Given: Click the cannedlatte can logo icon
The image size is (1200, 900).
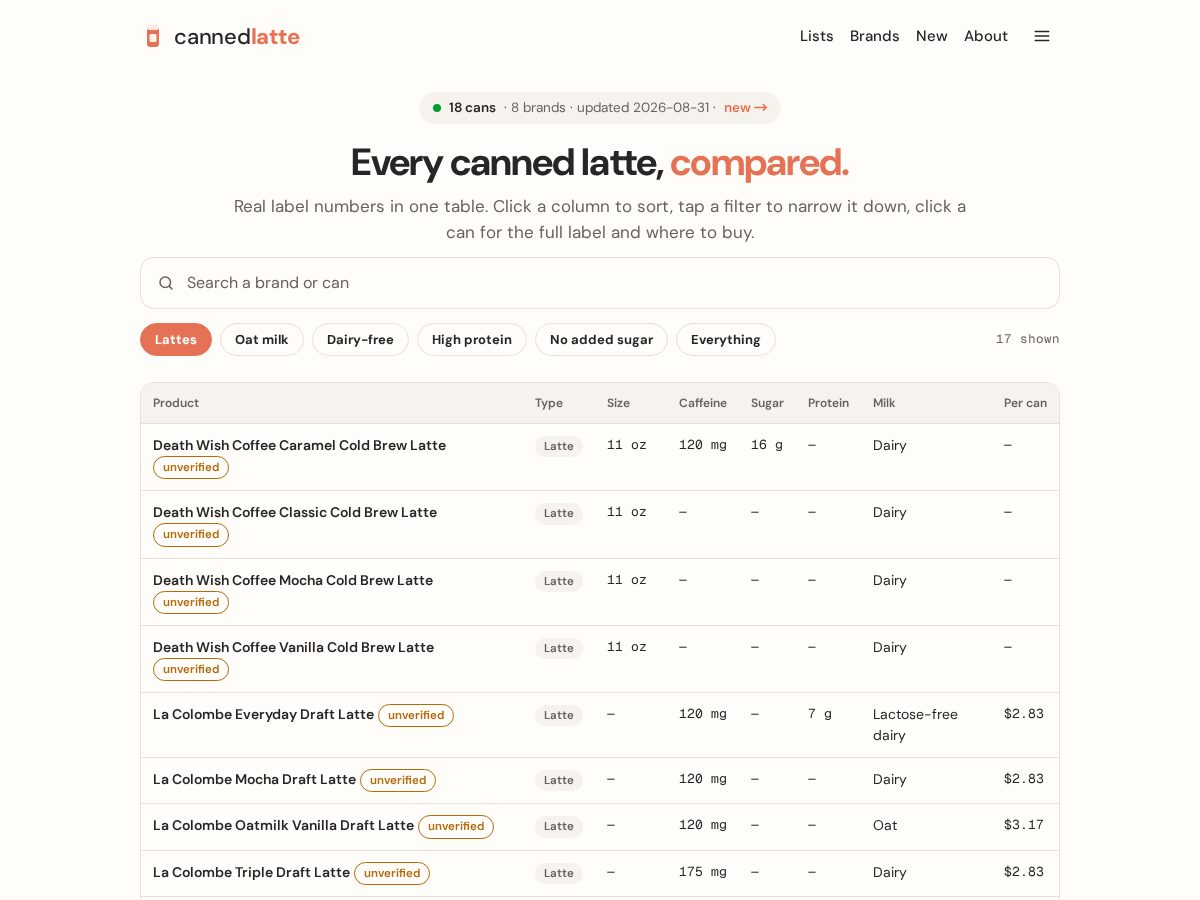Looking at the screenshot, I should 153,37.
